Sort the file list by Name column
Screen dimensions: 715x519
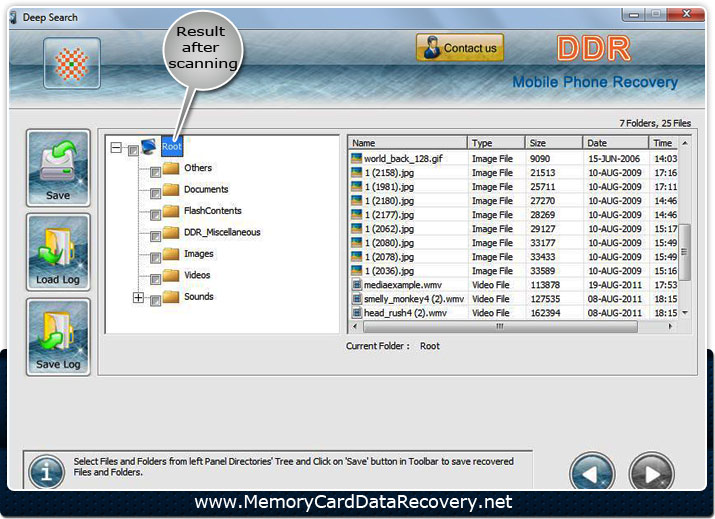click(408, 143)
